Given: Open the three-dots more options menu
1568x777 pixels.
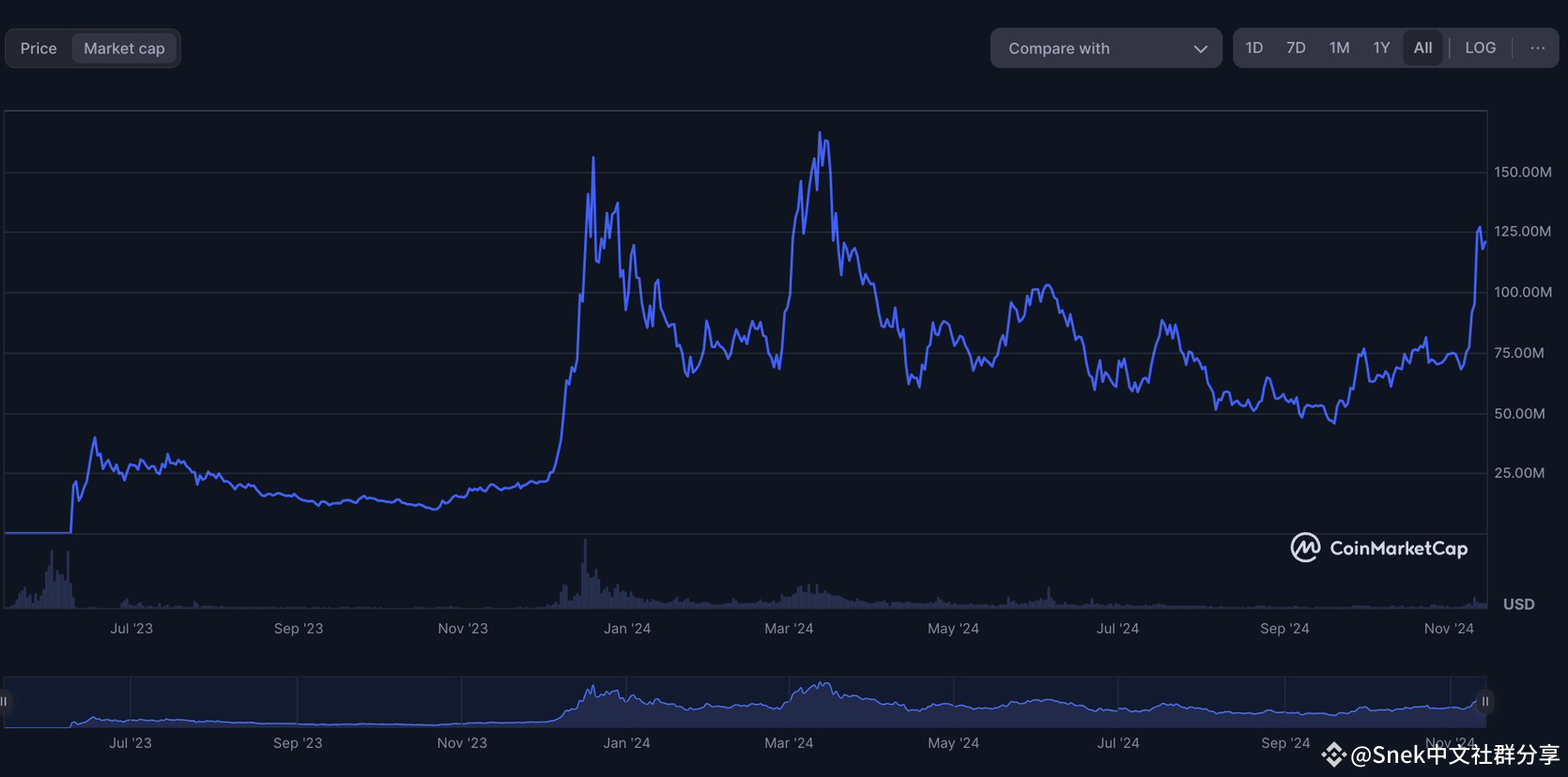Looking at the screenshot, I should [1537, 48].
